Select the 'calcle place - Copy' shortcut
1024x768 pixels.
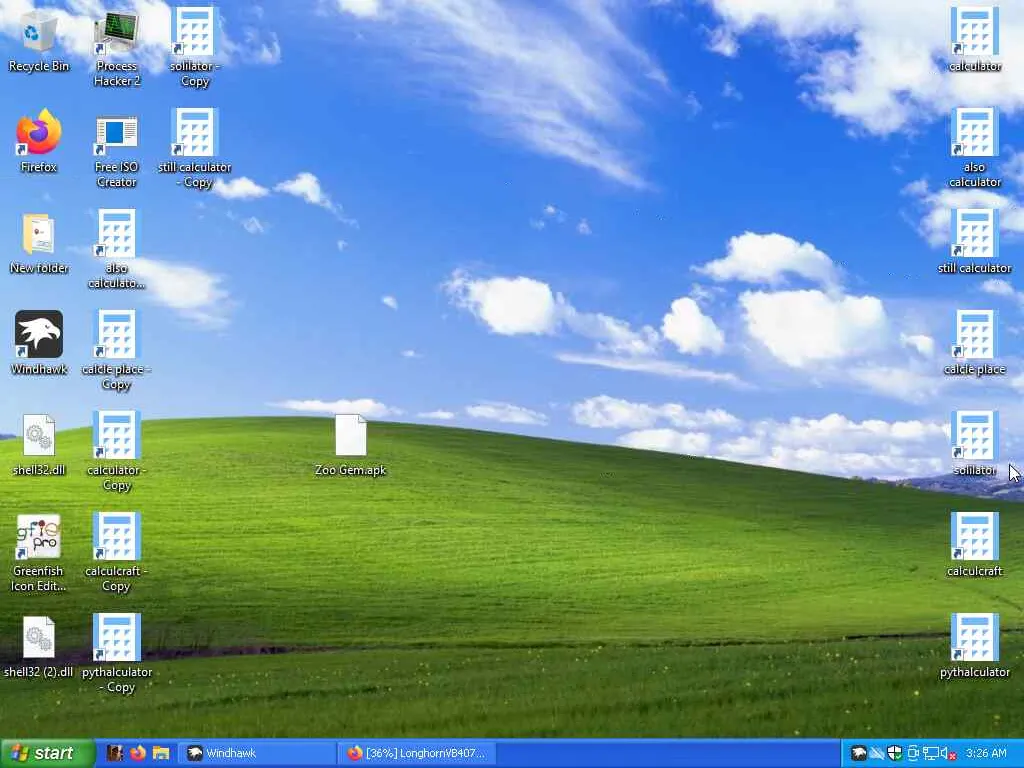tap(117, 351)
